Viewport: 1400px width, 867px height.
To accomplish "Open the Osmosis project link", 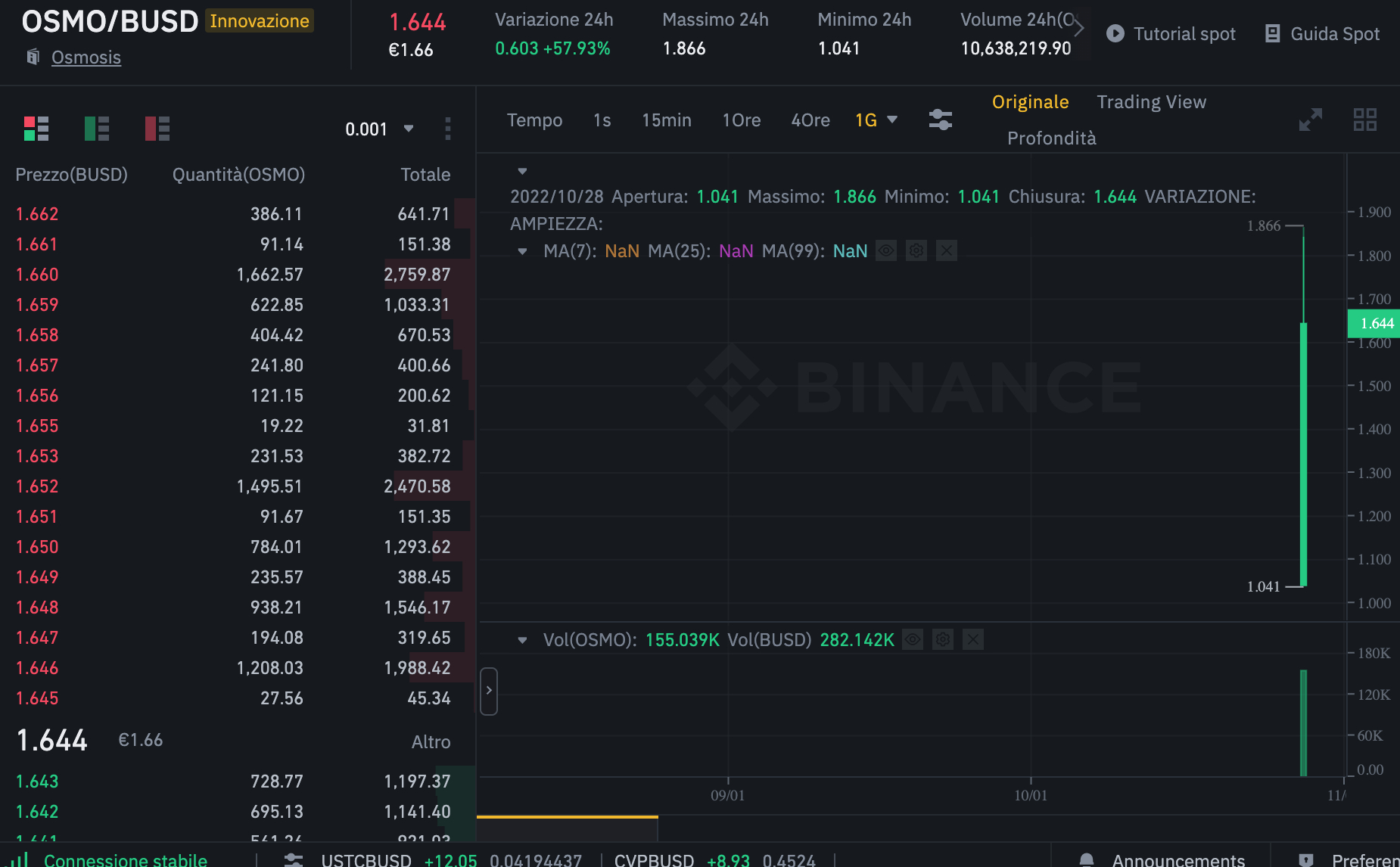I will (x=86, y=57).
